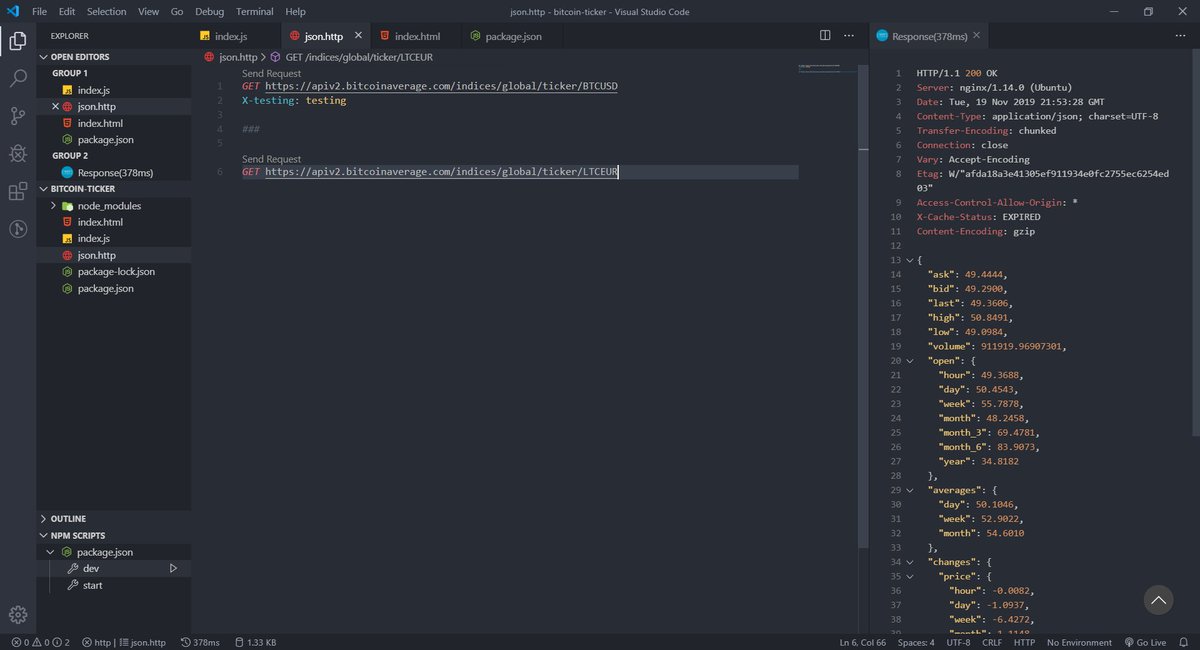Open Manage gear at bottom of activity bar
The height and width of the screenshot is (650, 1200).
[x=18, y=614]
